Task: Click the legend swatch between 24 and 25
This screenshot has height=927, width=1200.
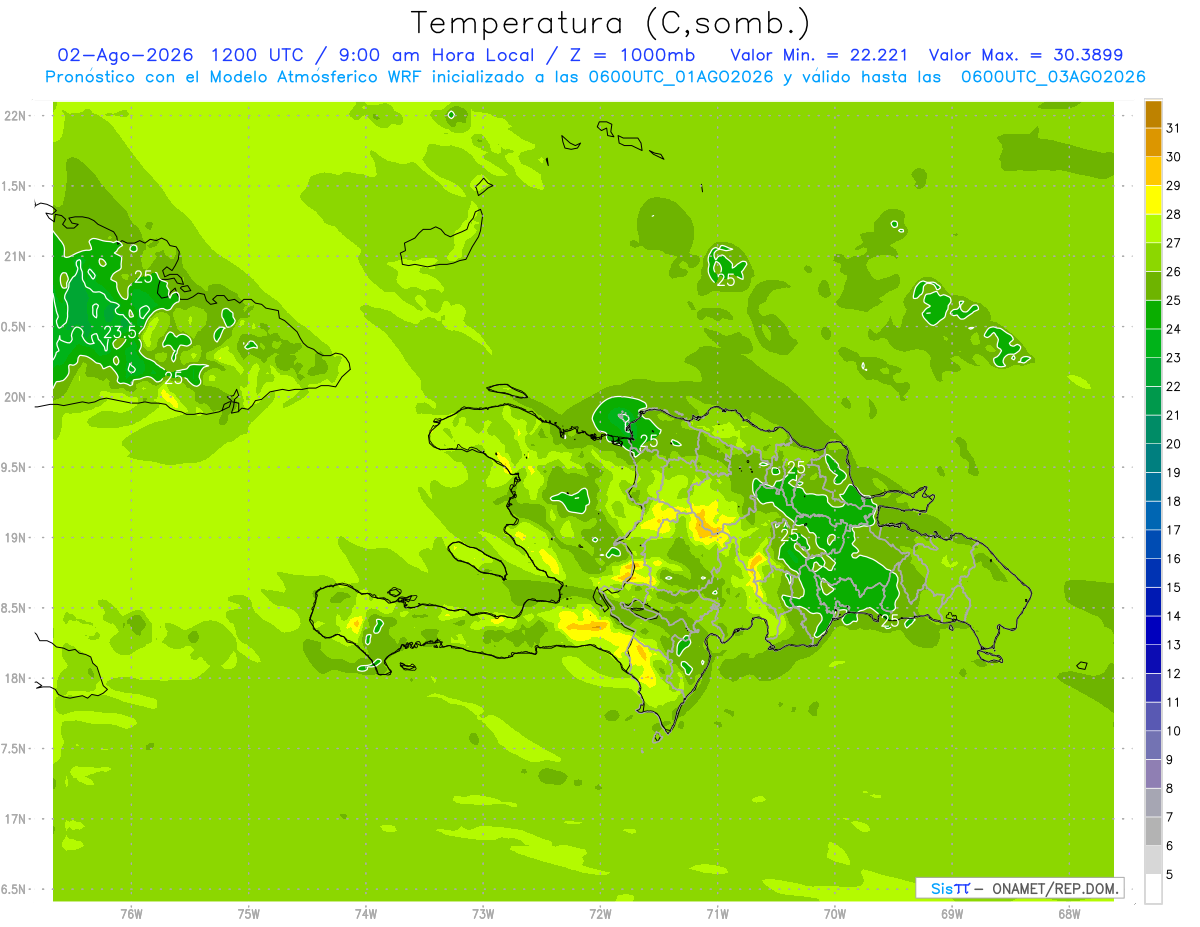Action: tap(1153, 315)
